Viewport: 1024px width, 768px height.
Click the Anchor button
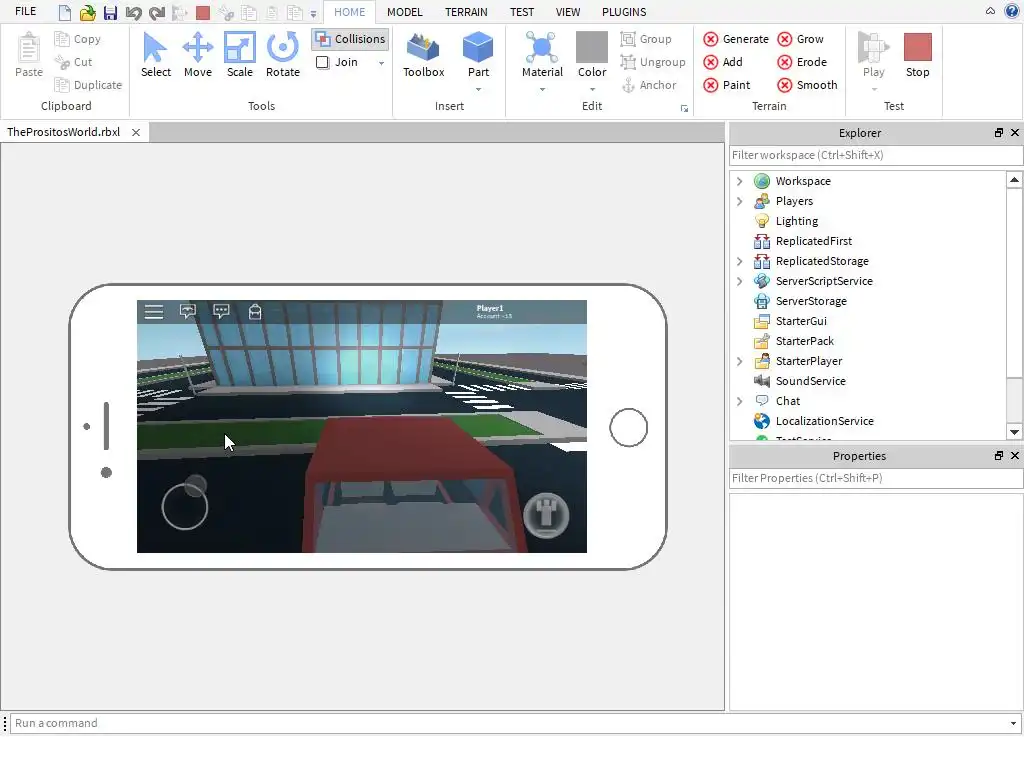tap(648, 85)
